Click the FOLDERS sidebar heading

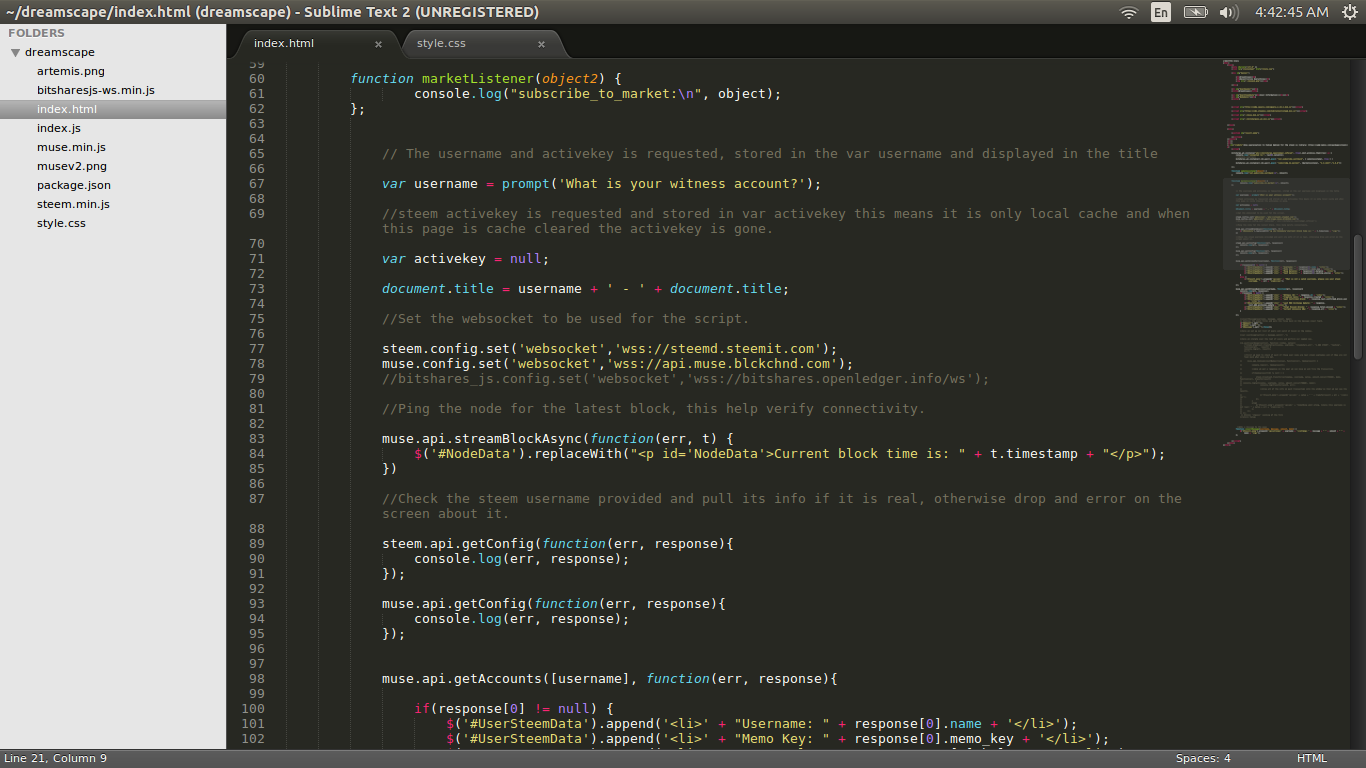36,33
